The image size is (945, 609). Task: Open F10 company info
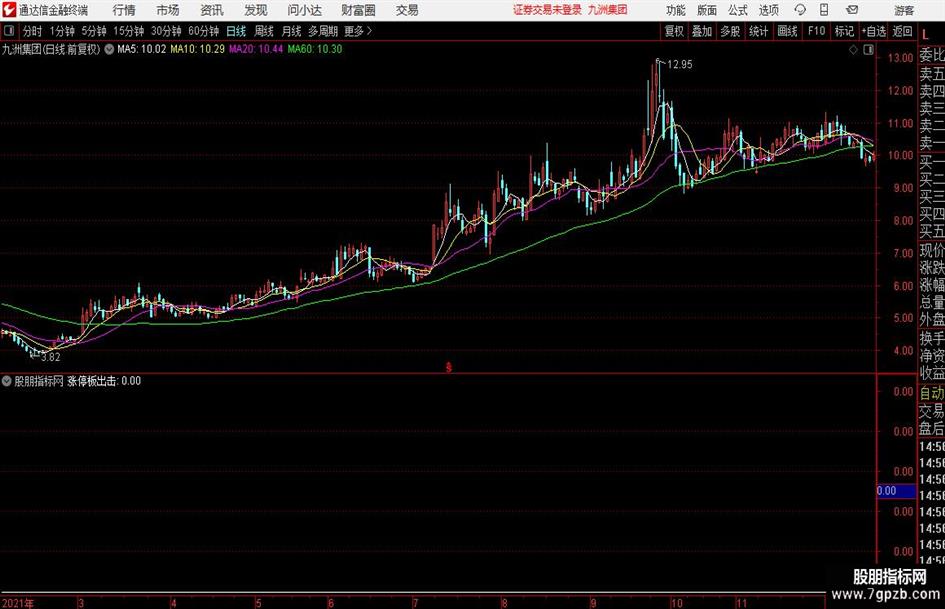click(x=817, y=31)
